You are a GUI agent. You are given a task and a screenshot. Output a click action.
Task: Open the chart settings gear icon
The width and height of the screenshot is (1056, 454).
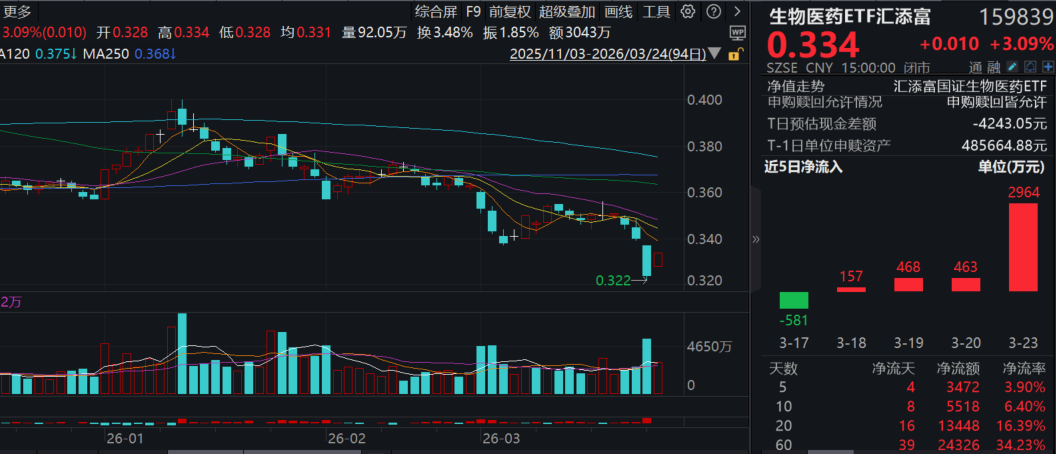tap(687, 12)
